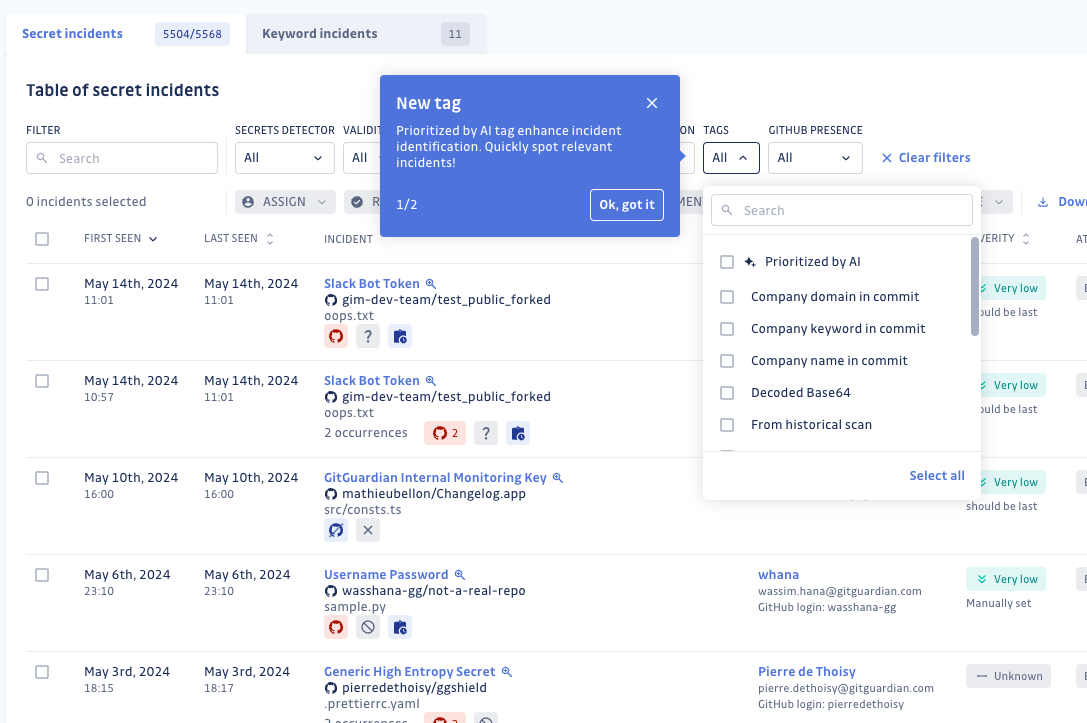1087x723 pixels.
Task: Sort by First Seen column
Action: [x=121, y=238]
